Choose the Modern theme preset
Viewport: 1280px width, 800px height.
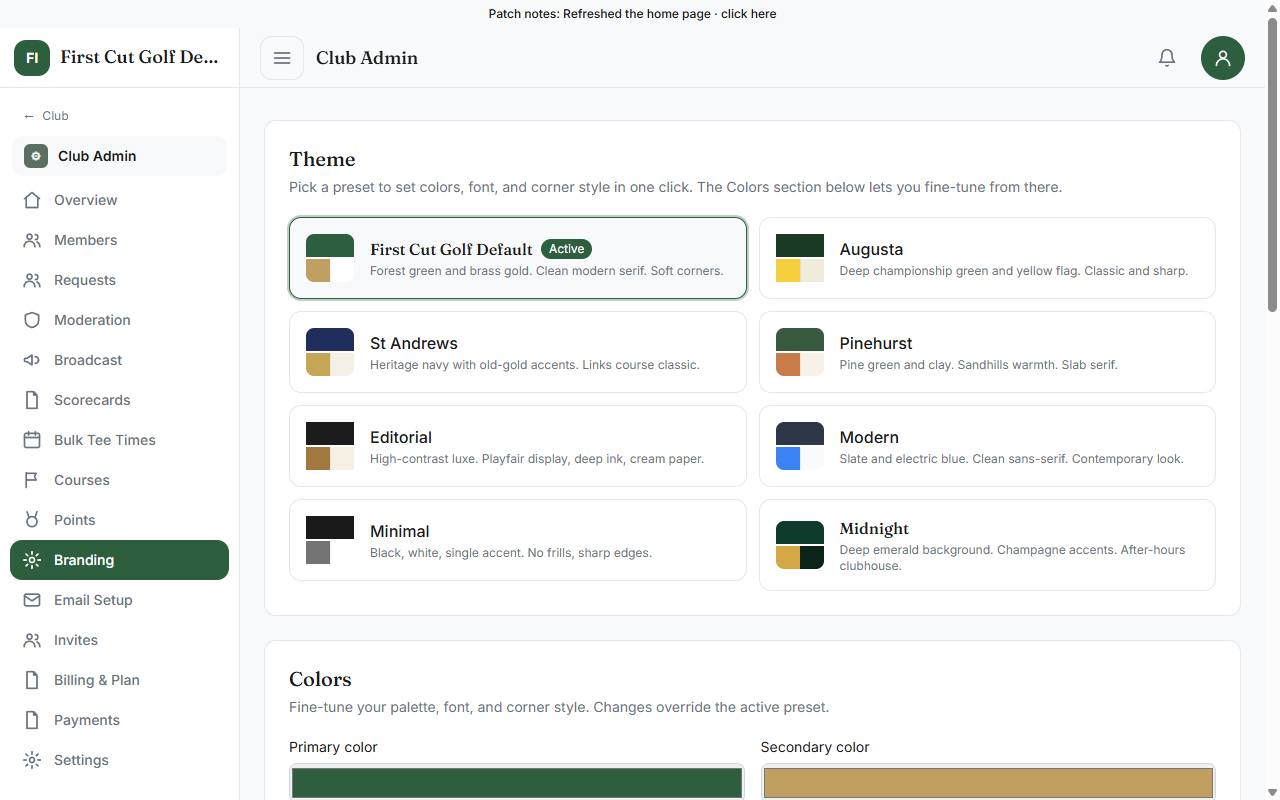click(x=987, y=446)
